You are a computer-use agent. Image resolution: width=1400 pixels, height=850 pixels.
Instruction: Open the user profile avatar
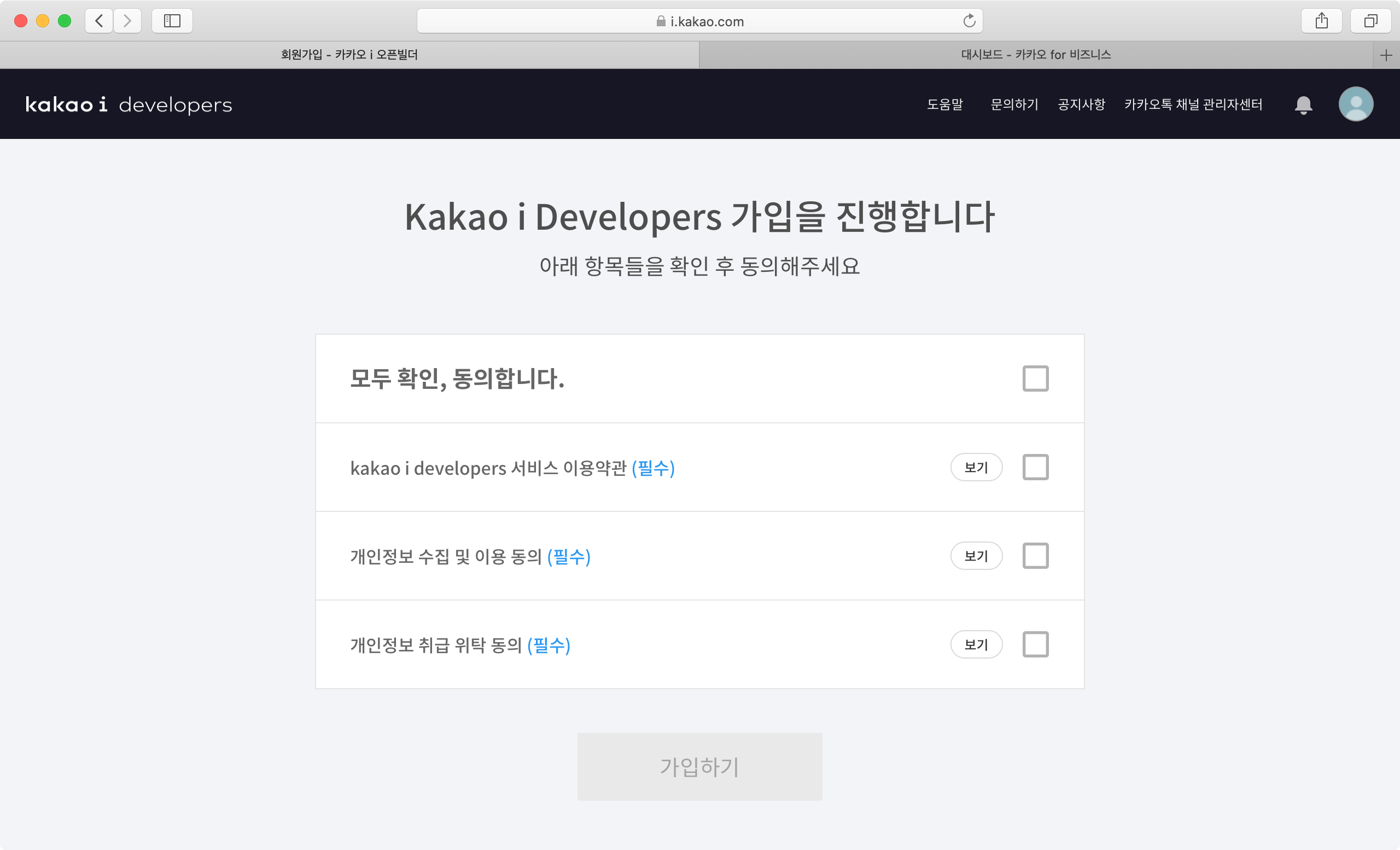pos(1356,104)
